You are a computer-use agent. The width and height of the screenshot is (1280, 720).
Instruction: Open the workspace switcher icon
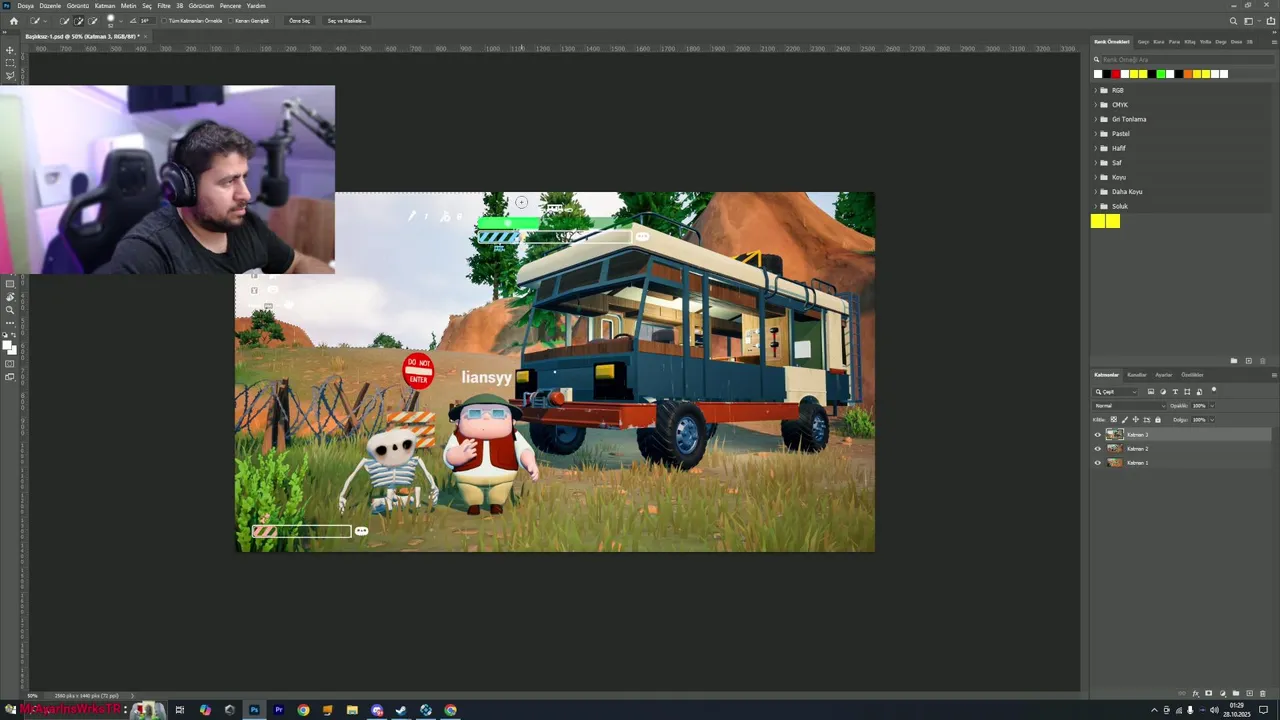coord(1248,20)
